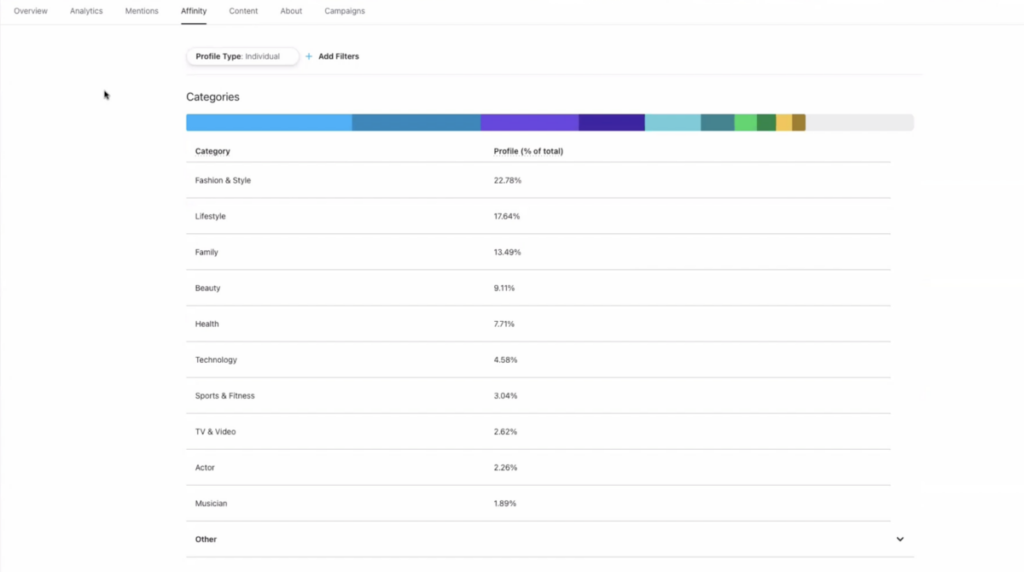Click the chevron on the Other row
This screenshot has height=572, width=1024.
900,539
